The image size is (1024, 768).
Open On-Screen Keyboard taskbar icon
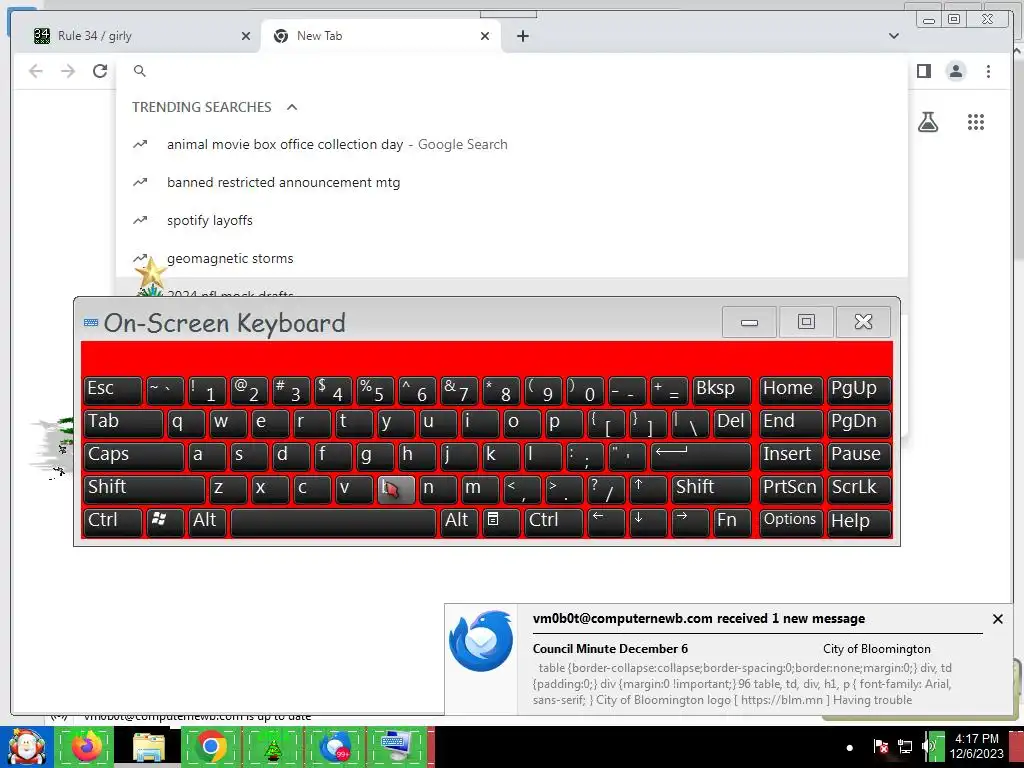tap(398, 747)
